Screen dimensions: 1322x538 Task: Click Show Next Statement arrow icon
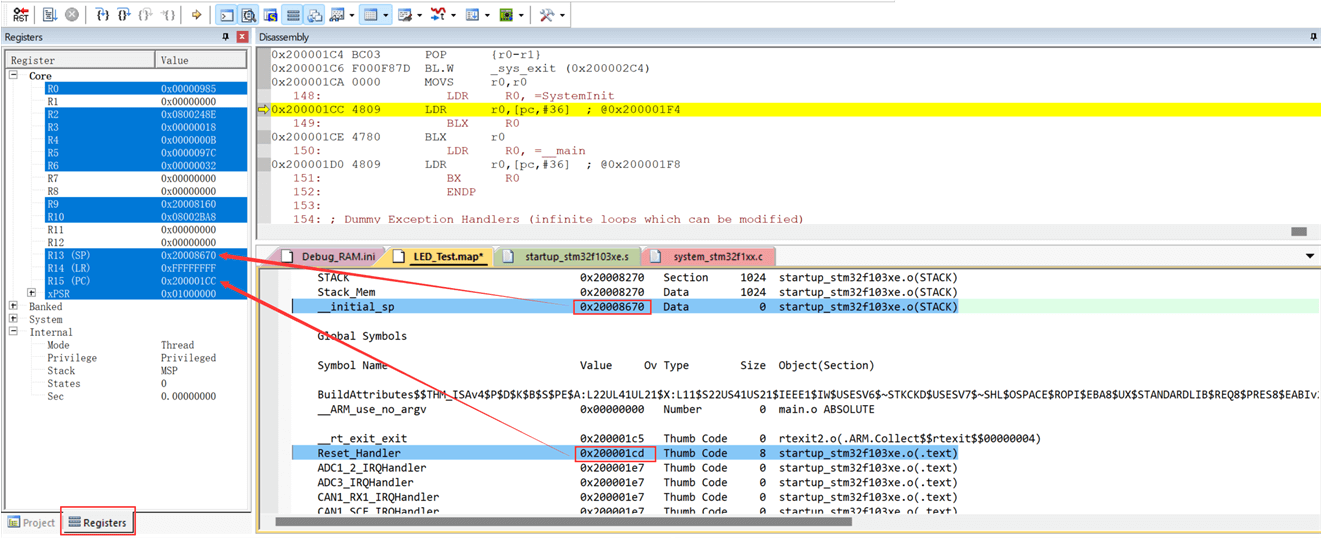[x=196, y=15]
